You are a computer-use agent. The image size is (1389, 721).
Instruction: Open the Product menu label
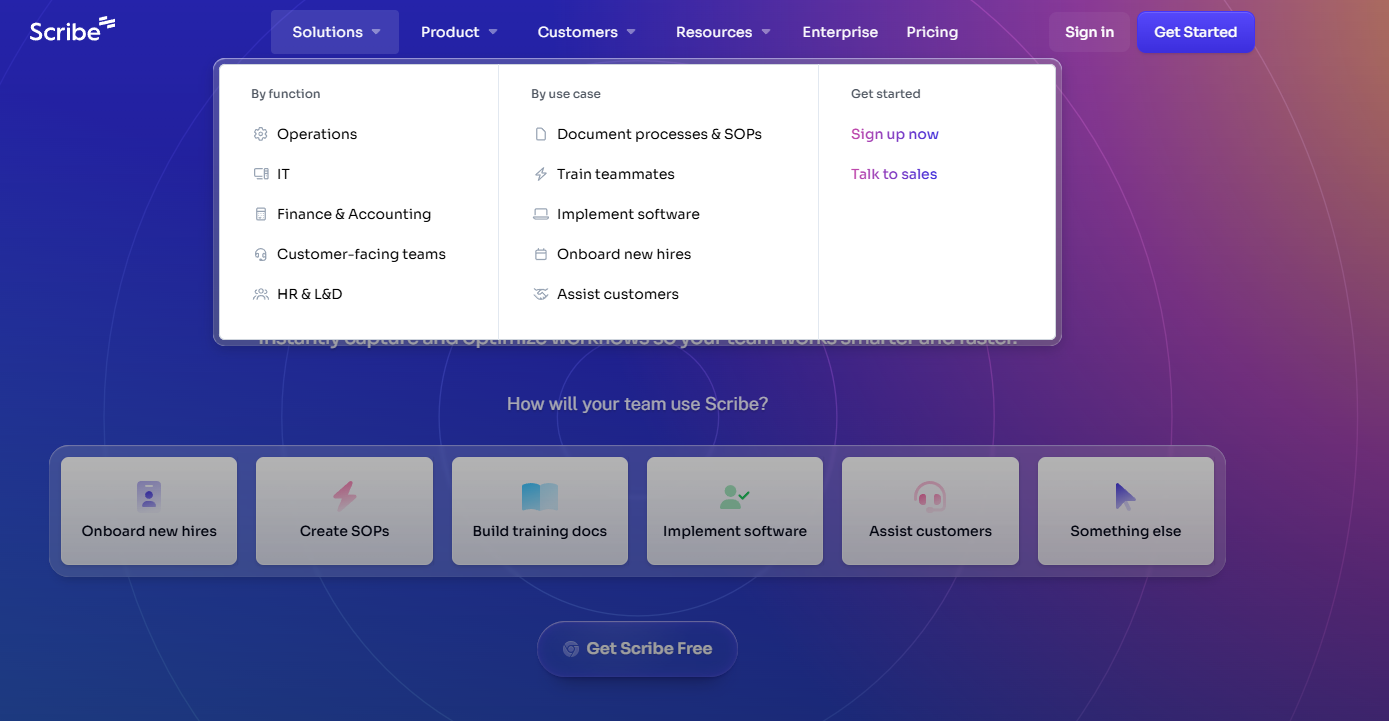(450, 32)
